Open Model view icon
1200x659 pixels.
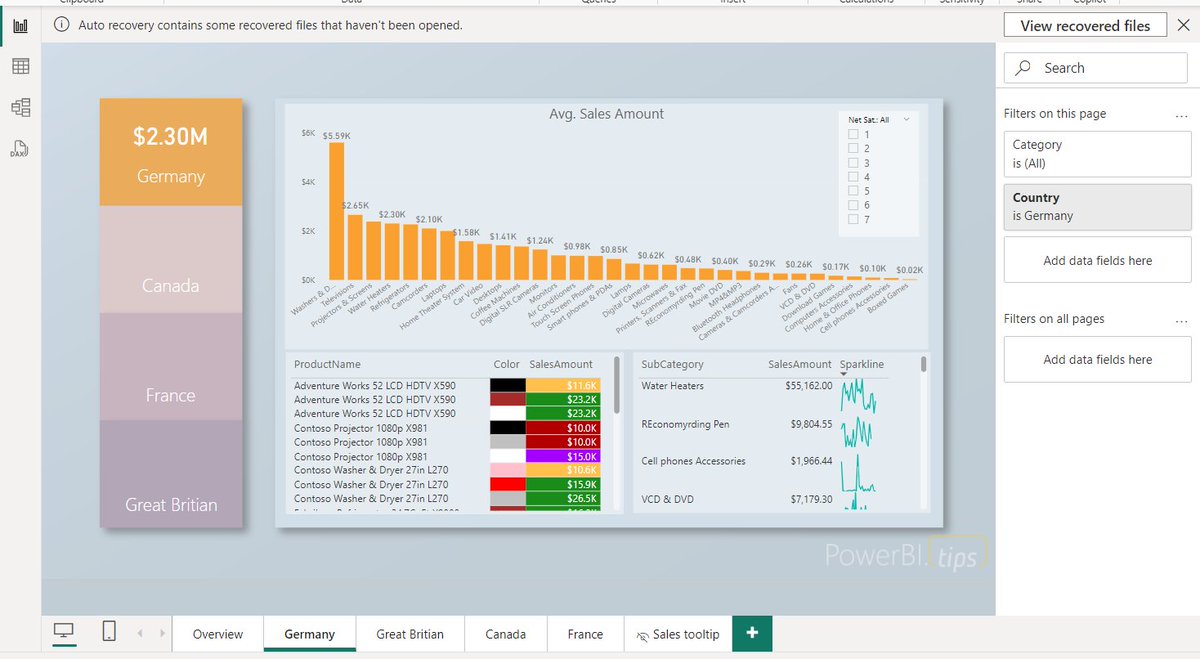coord(20,107)
